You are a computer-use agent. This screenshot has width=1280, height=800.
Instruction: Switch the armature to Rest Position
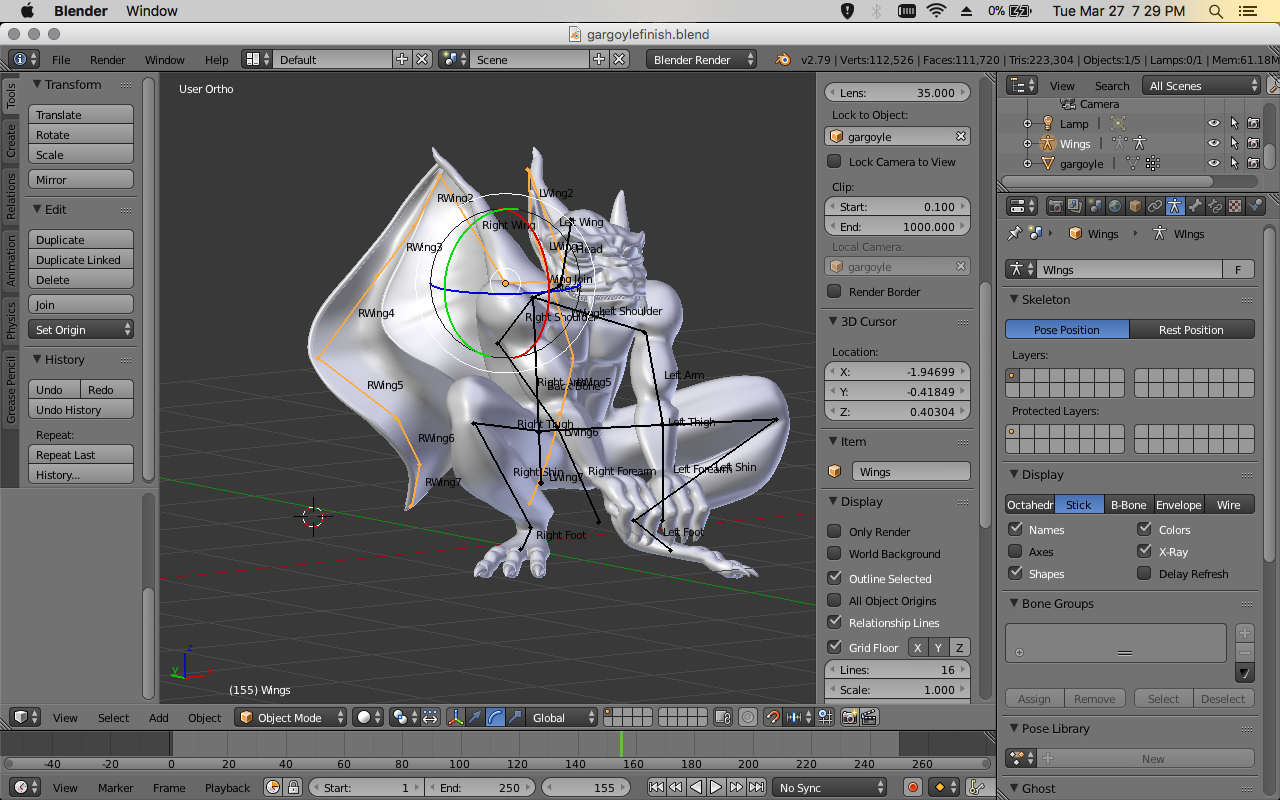(x=1191, y=329)
